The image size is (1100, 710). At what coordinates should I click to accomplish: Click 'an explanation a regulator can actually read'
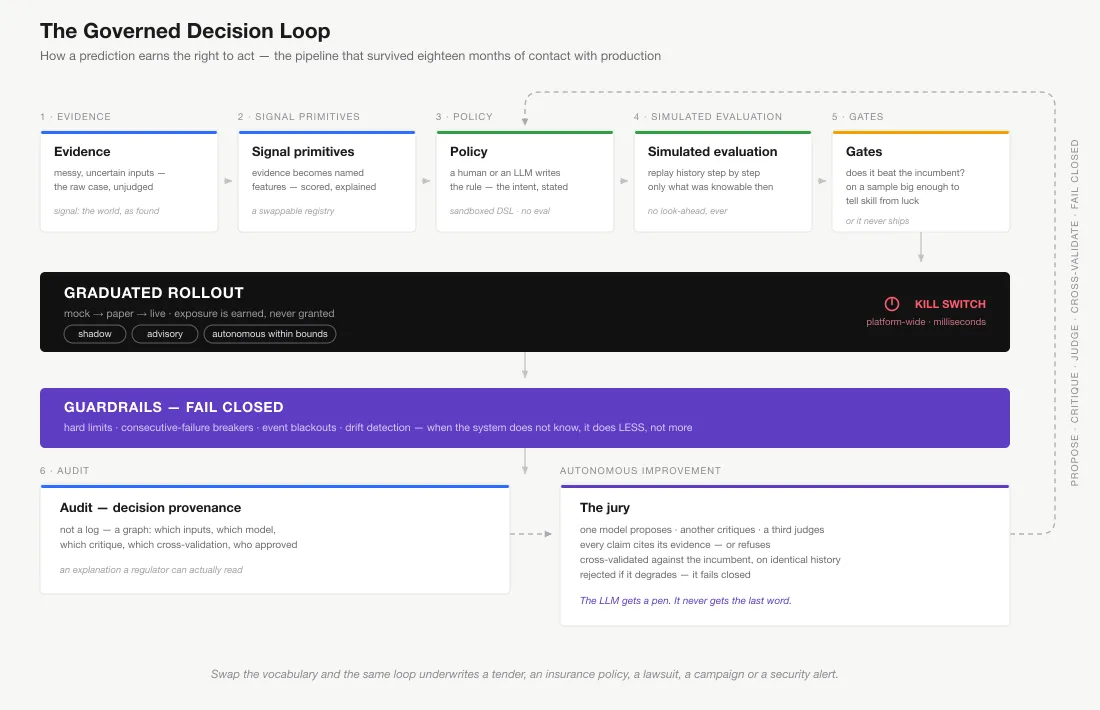[152, 570]
